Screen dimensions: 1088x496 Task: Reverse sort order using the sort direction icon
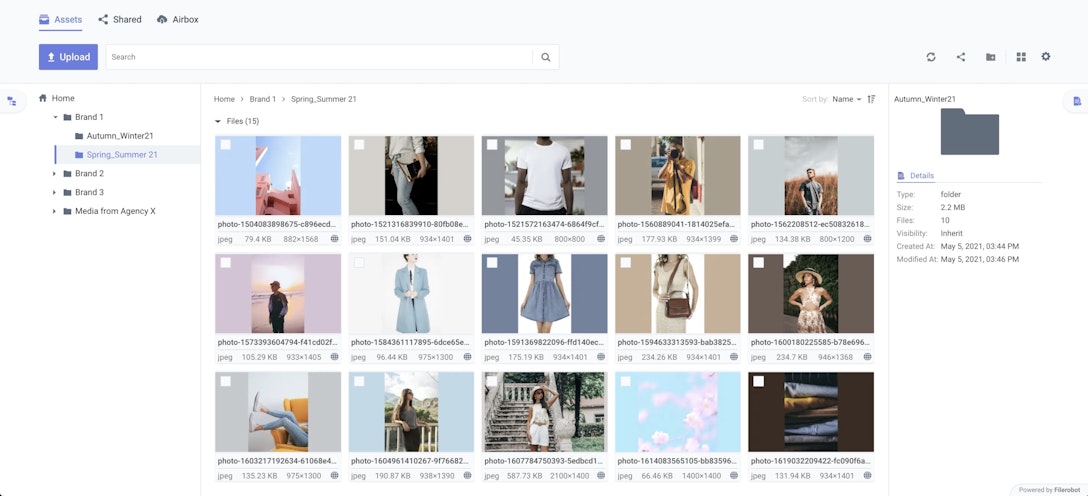point(872,99)
